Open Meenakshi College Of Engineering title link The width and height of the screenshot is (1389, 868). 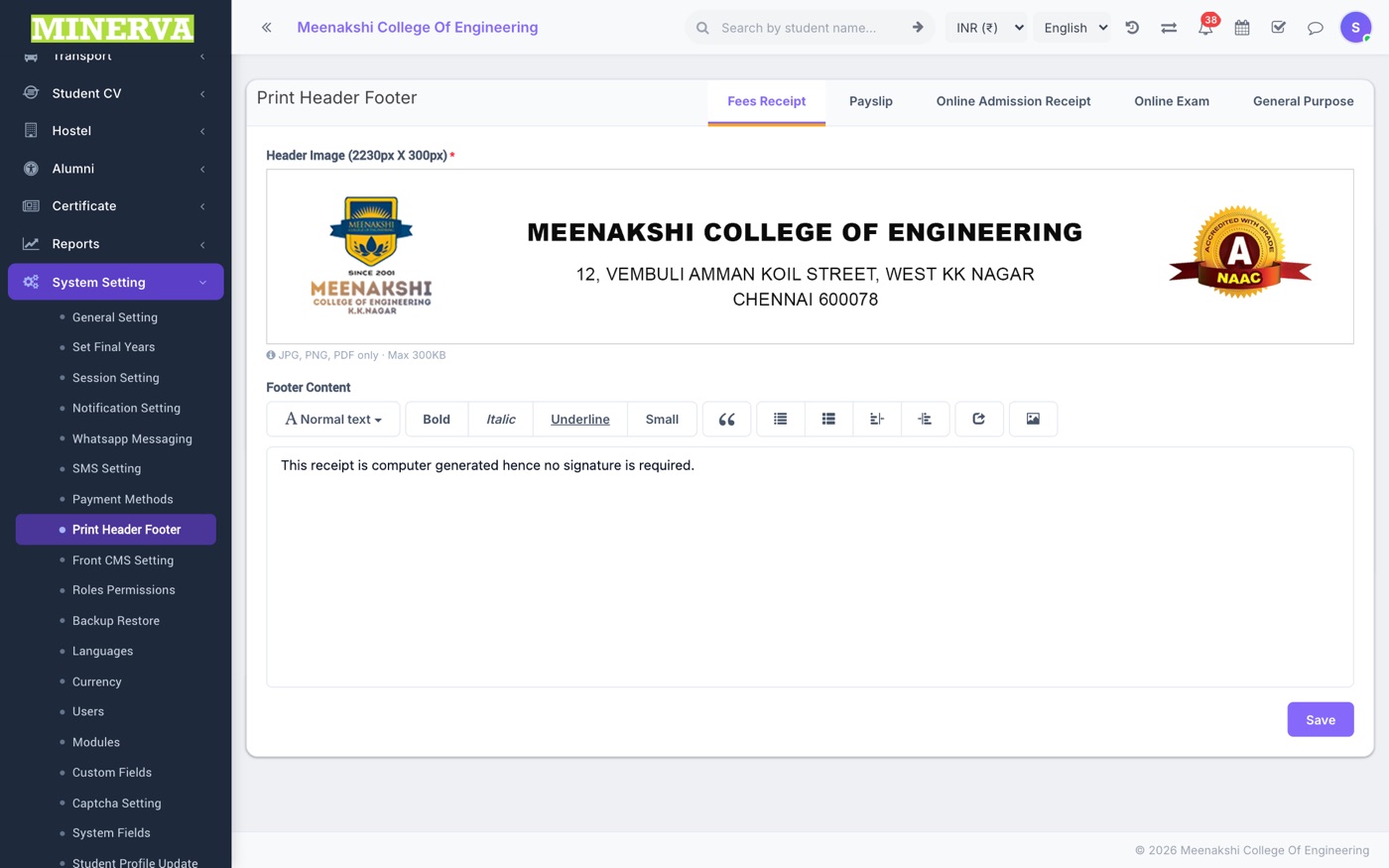click(x=418, y=28)
